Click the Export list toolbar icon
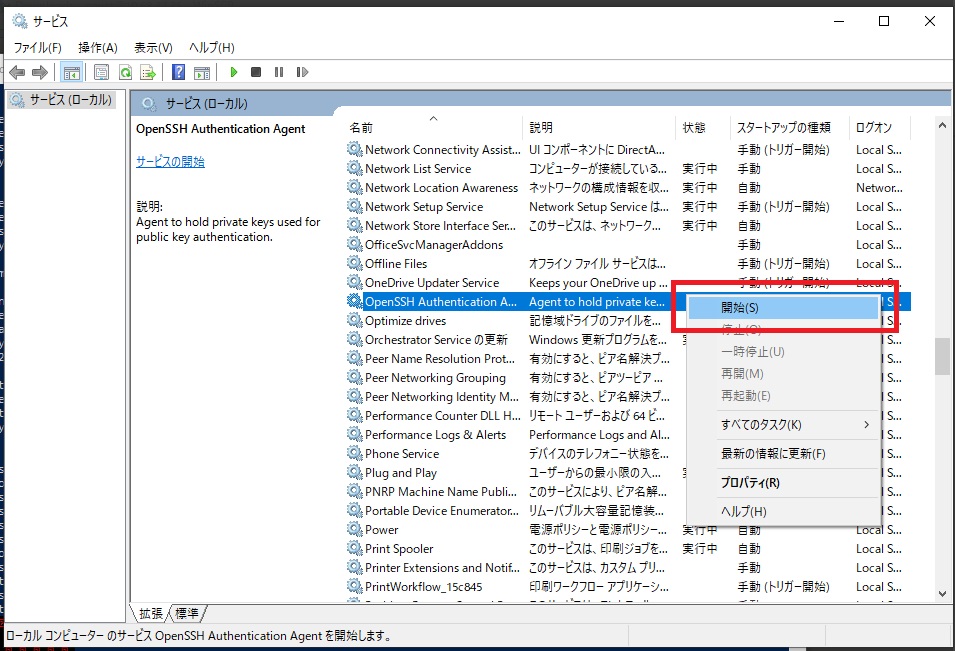955x651 pixels. [x=148, y=72]
